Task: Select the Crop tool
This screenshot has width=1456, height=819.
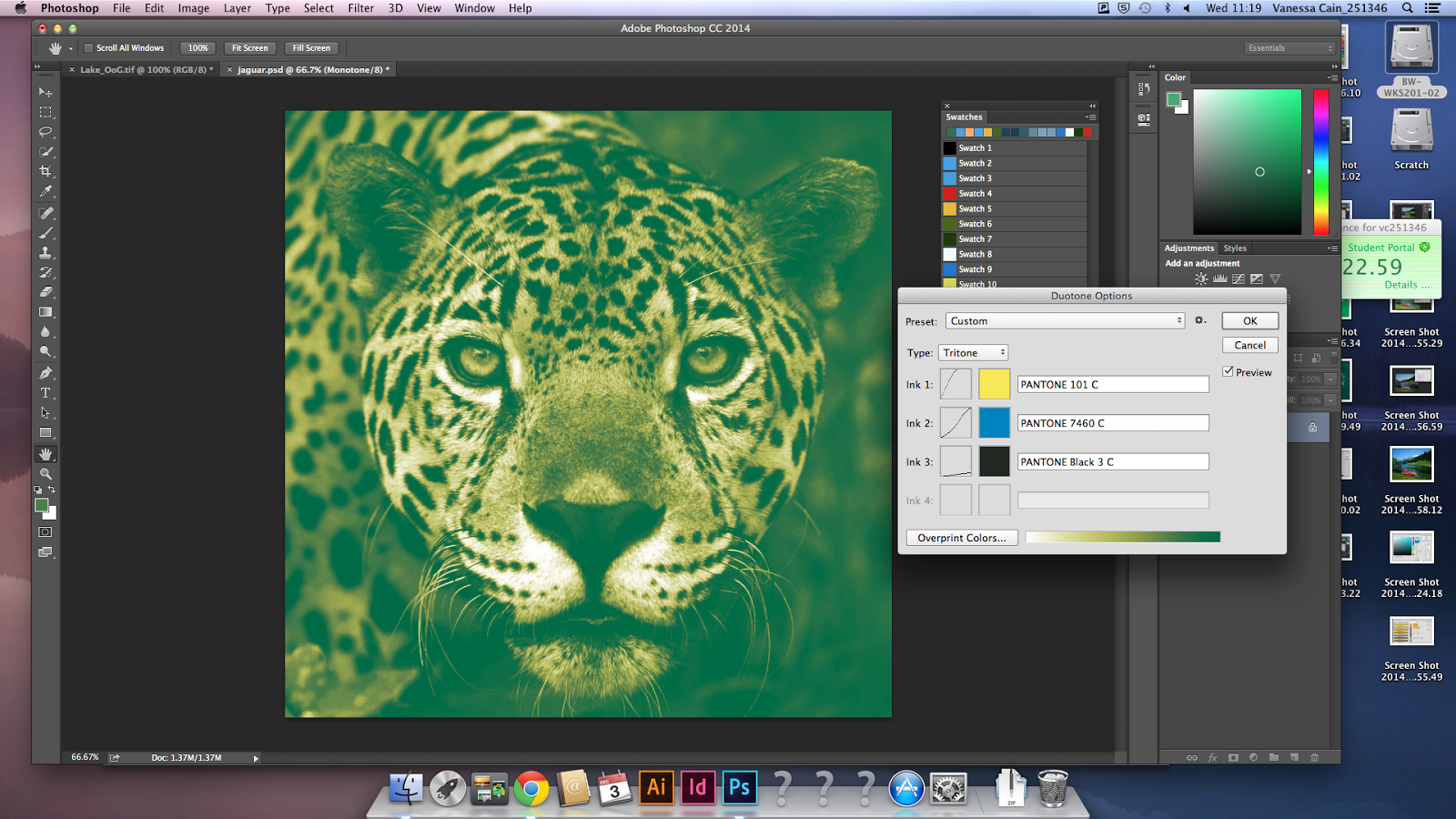Action: click(45, 172)
